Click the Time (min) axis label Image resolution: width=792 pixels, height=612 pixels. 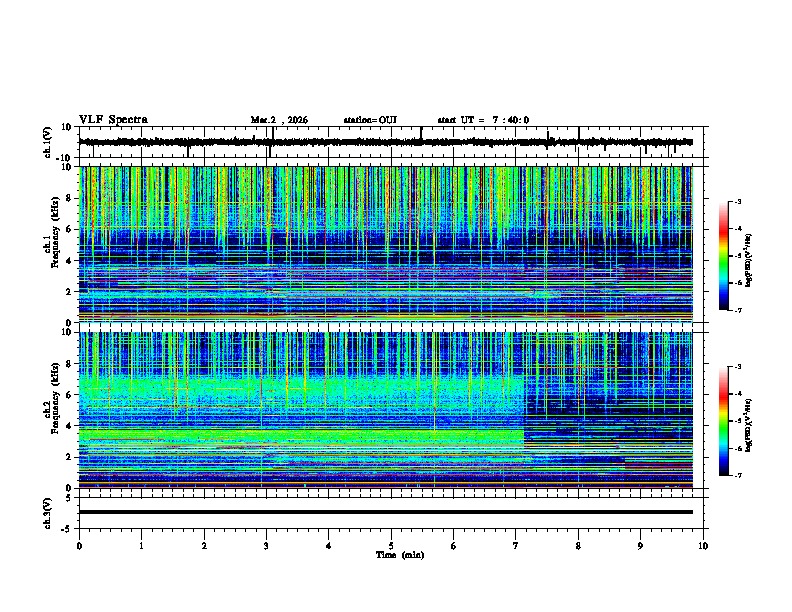400,555
